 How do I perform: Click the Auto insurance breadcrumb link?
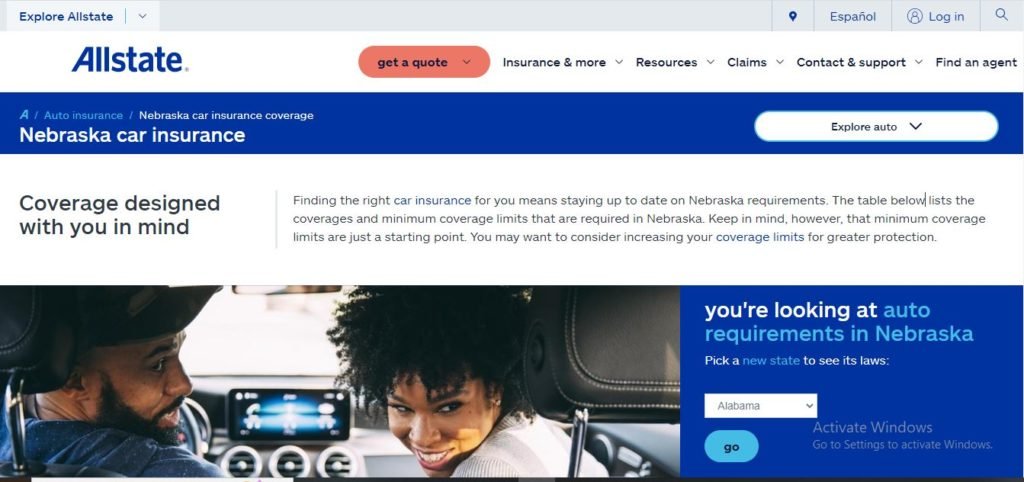(x=83, y=116)
